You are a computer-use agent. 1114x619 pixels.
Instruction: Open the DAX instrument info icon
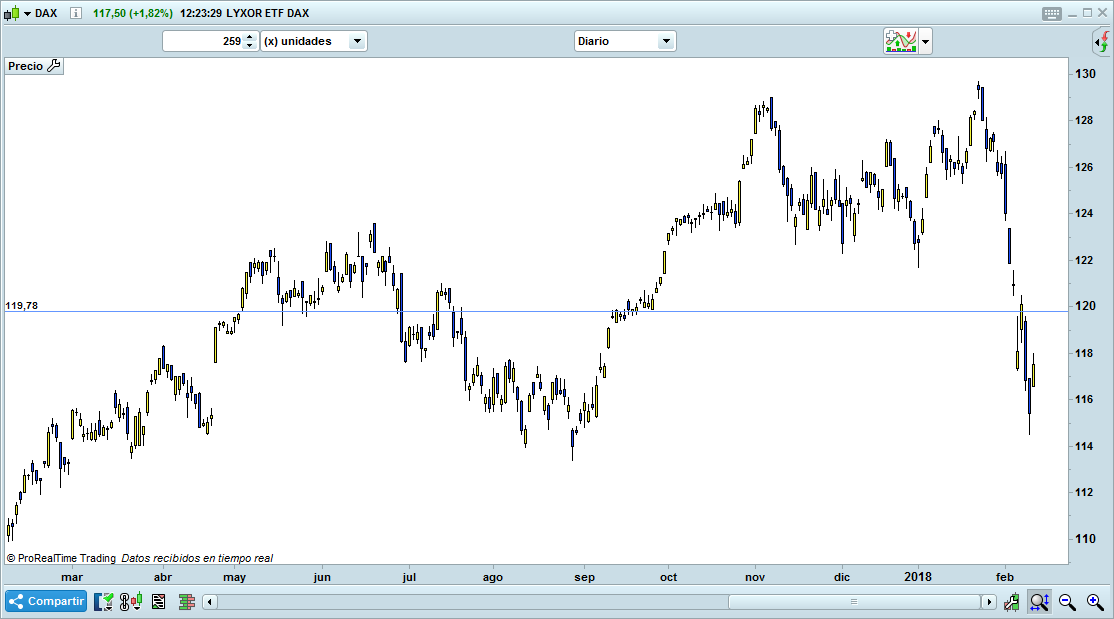(75, 13)
